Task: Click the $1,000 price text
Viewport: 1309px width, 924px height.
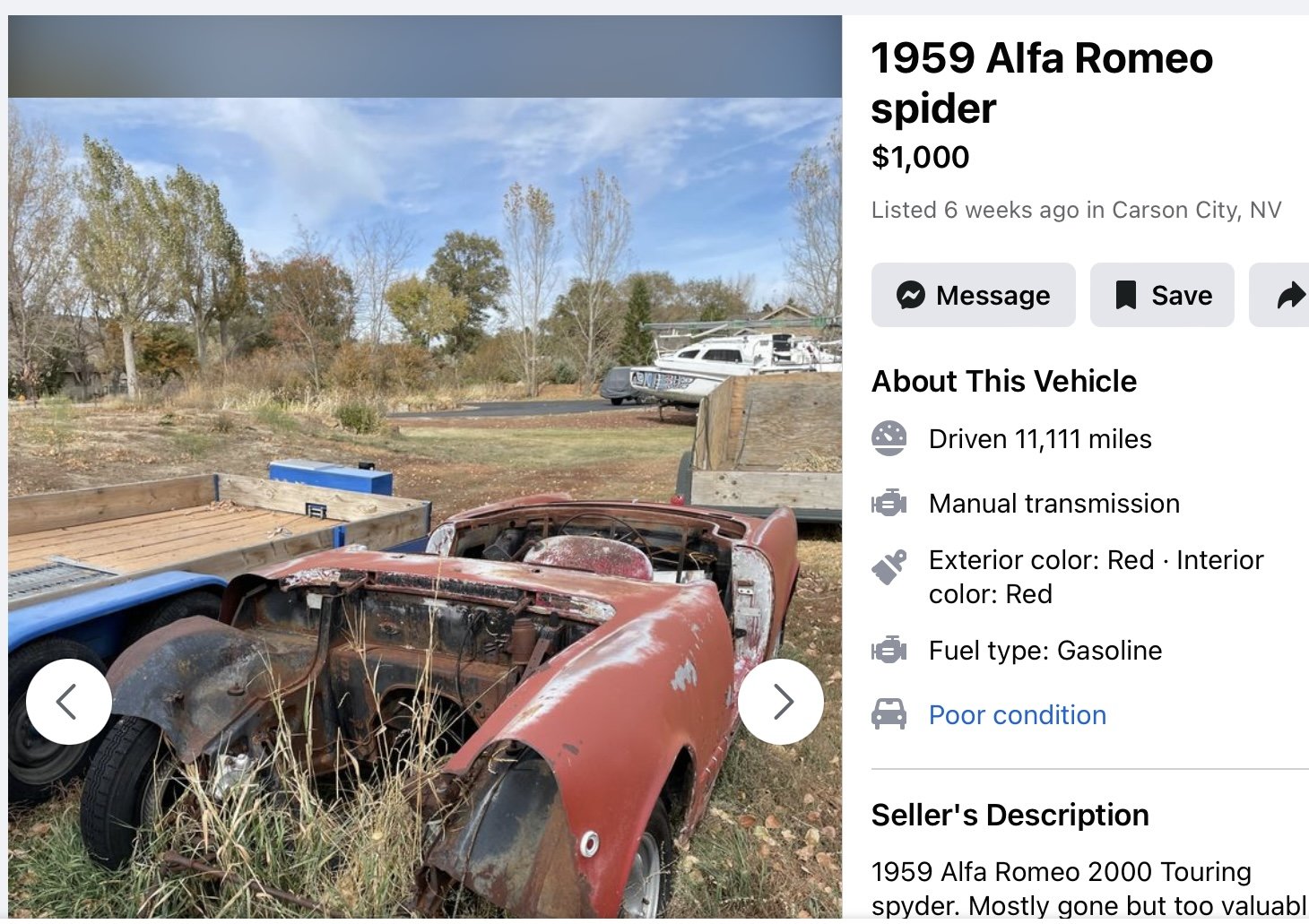Action: pos(920,157)
